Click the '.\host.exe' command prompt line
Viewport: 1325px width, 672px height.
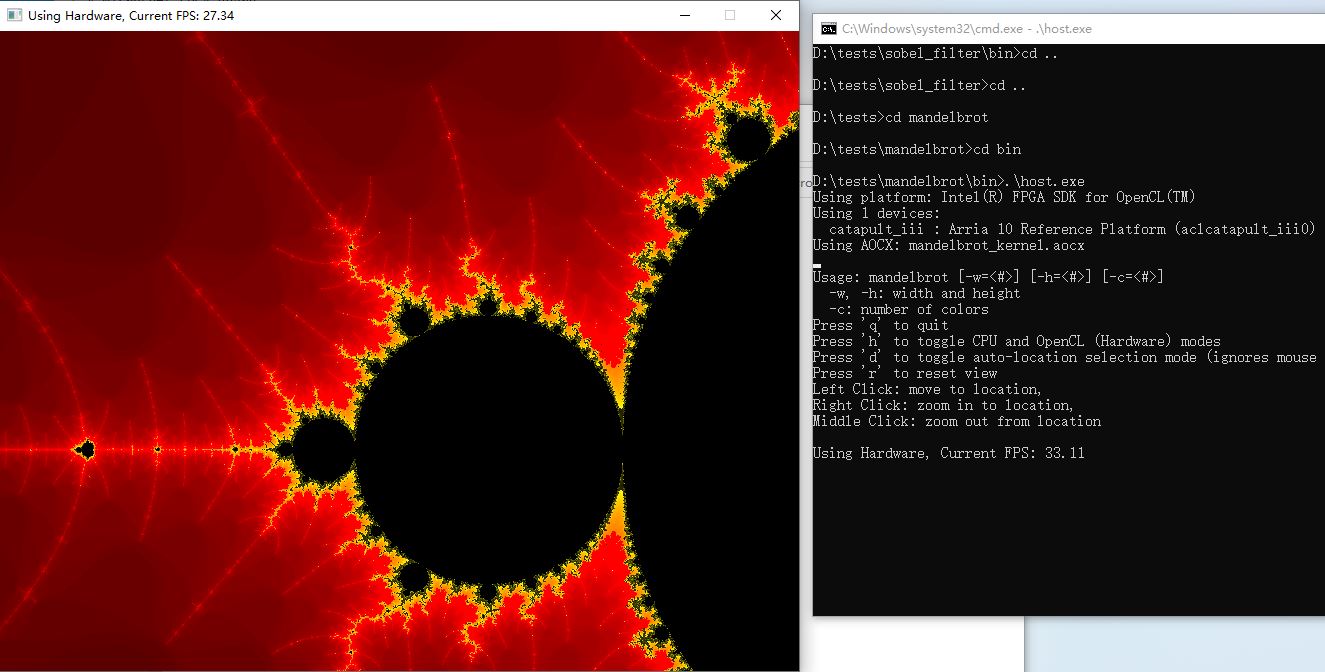click(x=948, y=181)
